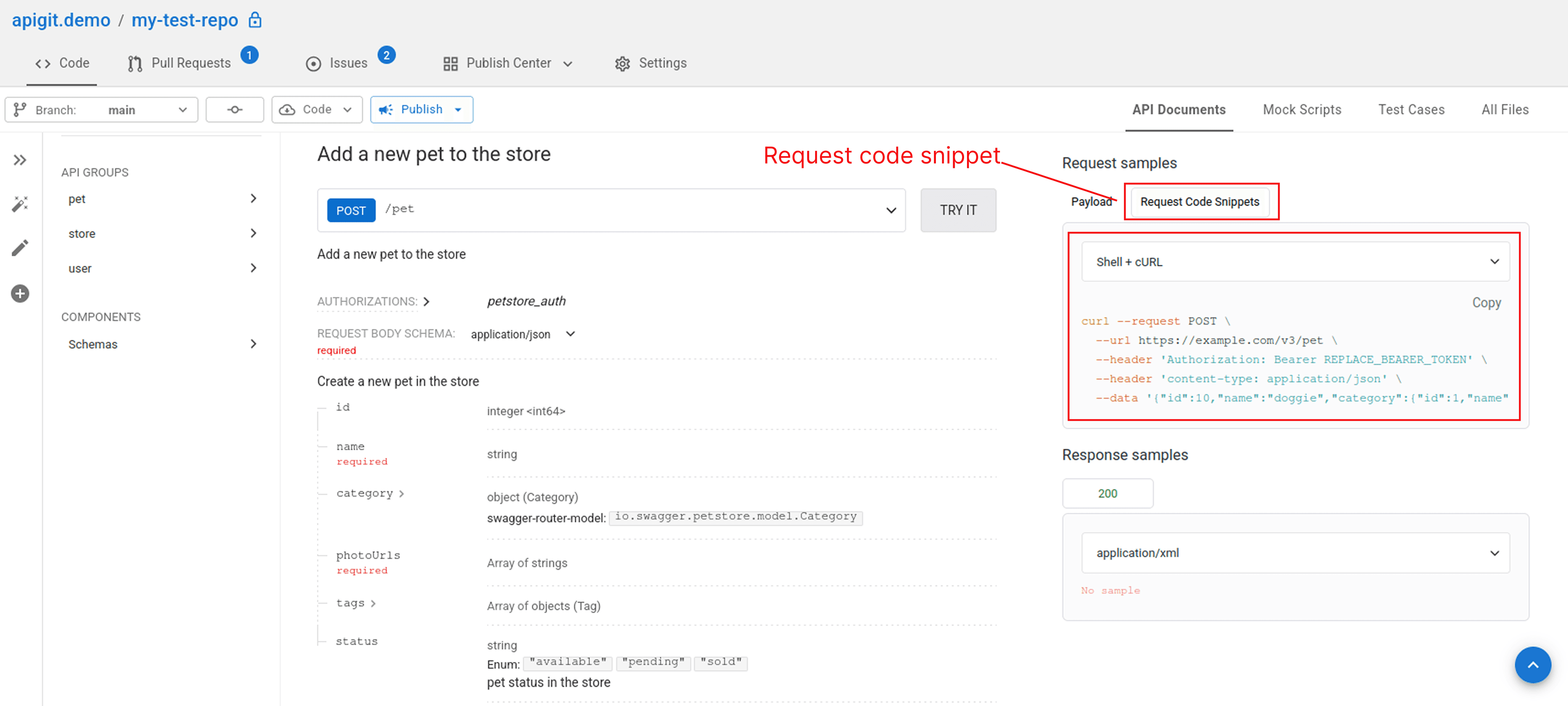Open the apigit.demo workspace link

(x=61, y=20)
